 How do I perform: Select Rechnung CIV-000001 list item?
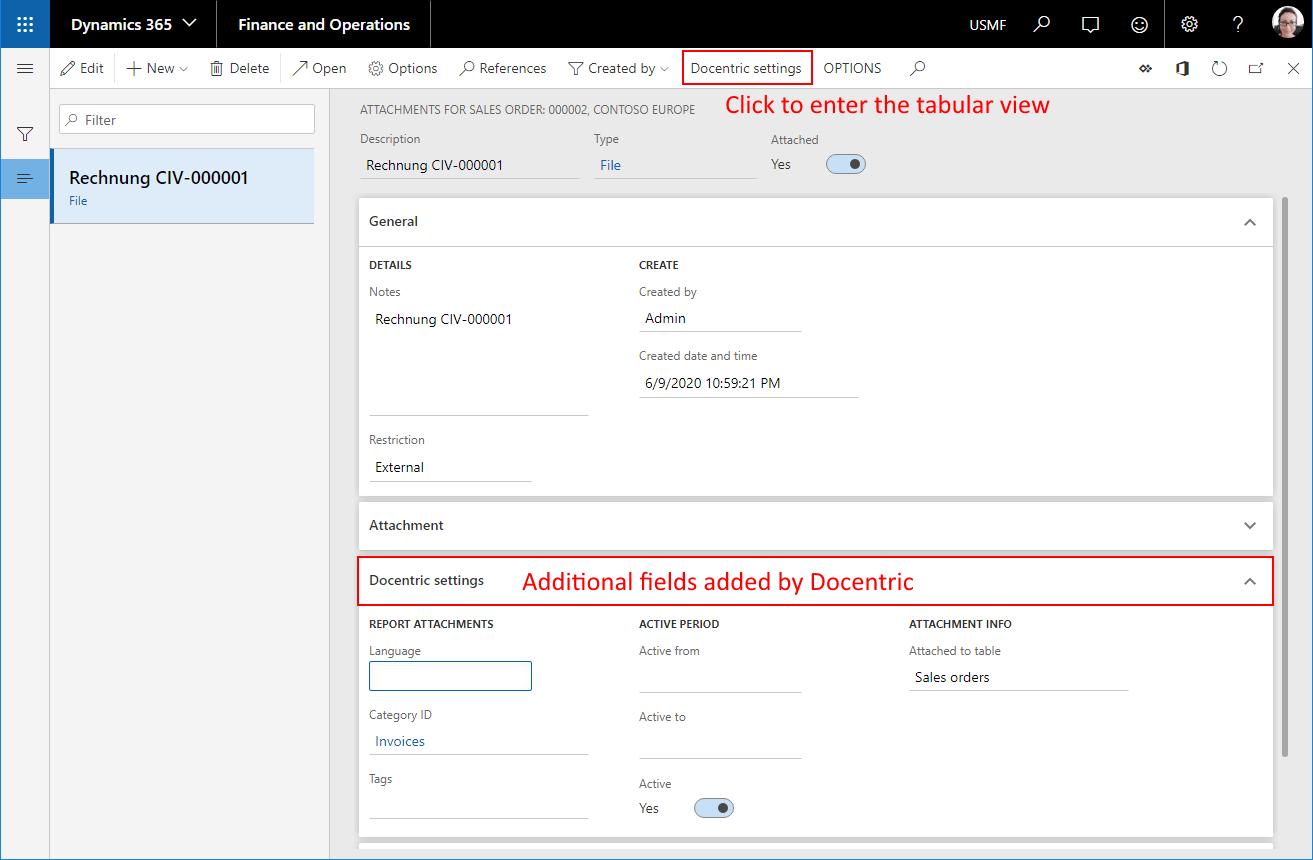tap(182, 186)
